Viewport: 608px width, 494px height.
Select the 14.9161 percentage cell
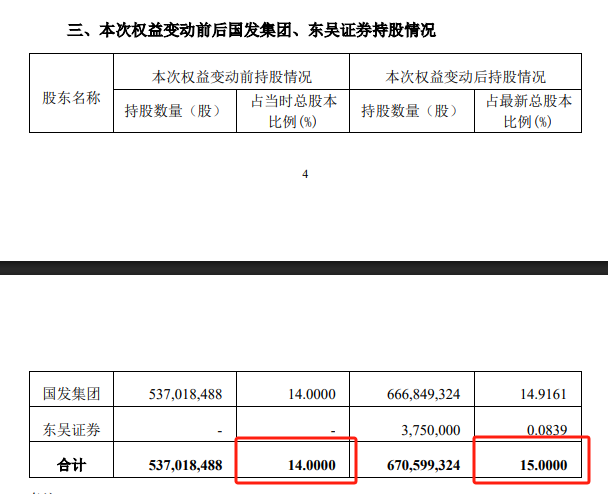pos(543,394)
